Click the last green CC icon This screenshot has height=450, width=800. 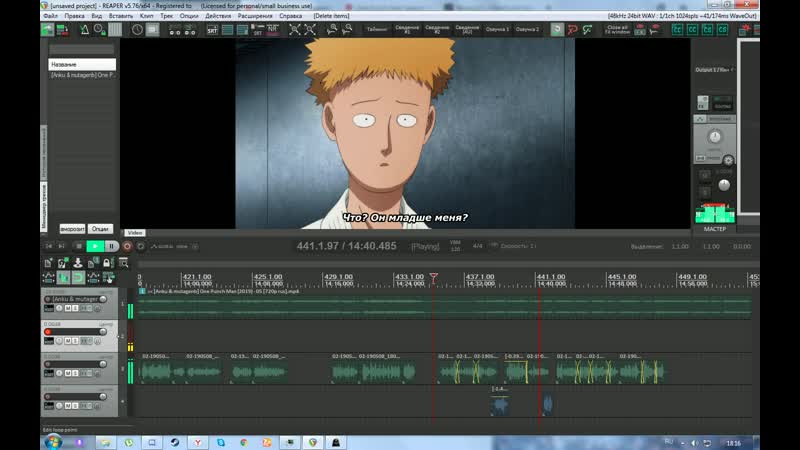pos(722,30)
